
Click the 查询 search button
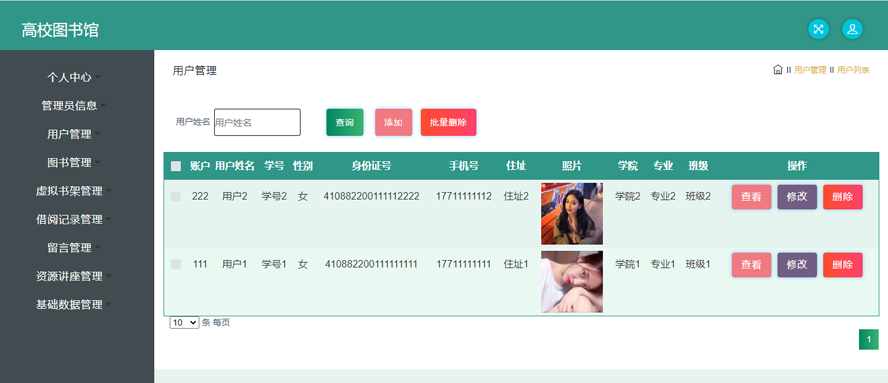345,122
